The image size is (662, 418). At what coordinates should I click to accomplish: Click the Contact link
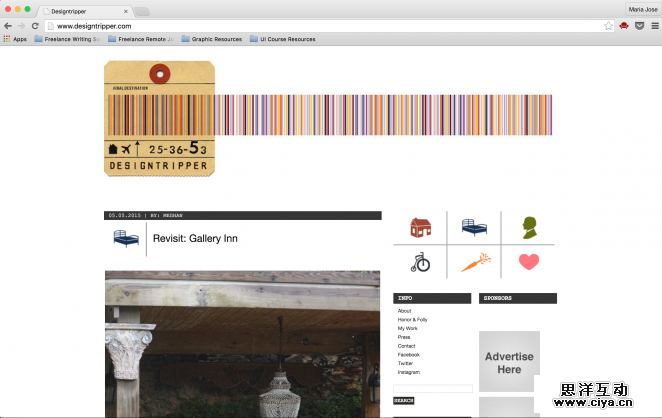(406, 346)
